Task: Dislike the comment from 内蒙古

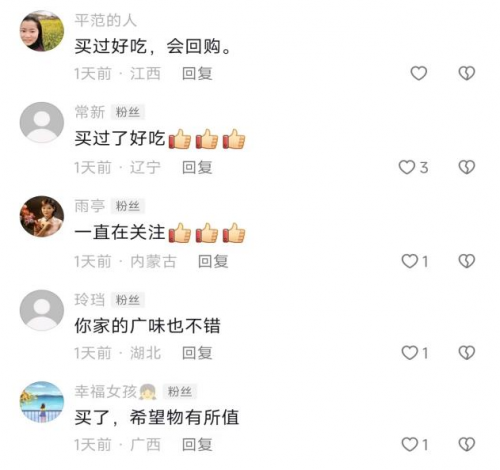Action: (x=467, y=261)
